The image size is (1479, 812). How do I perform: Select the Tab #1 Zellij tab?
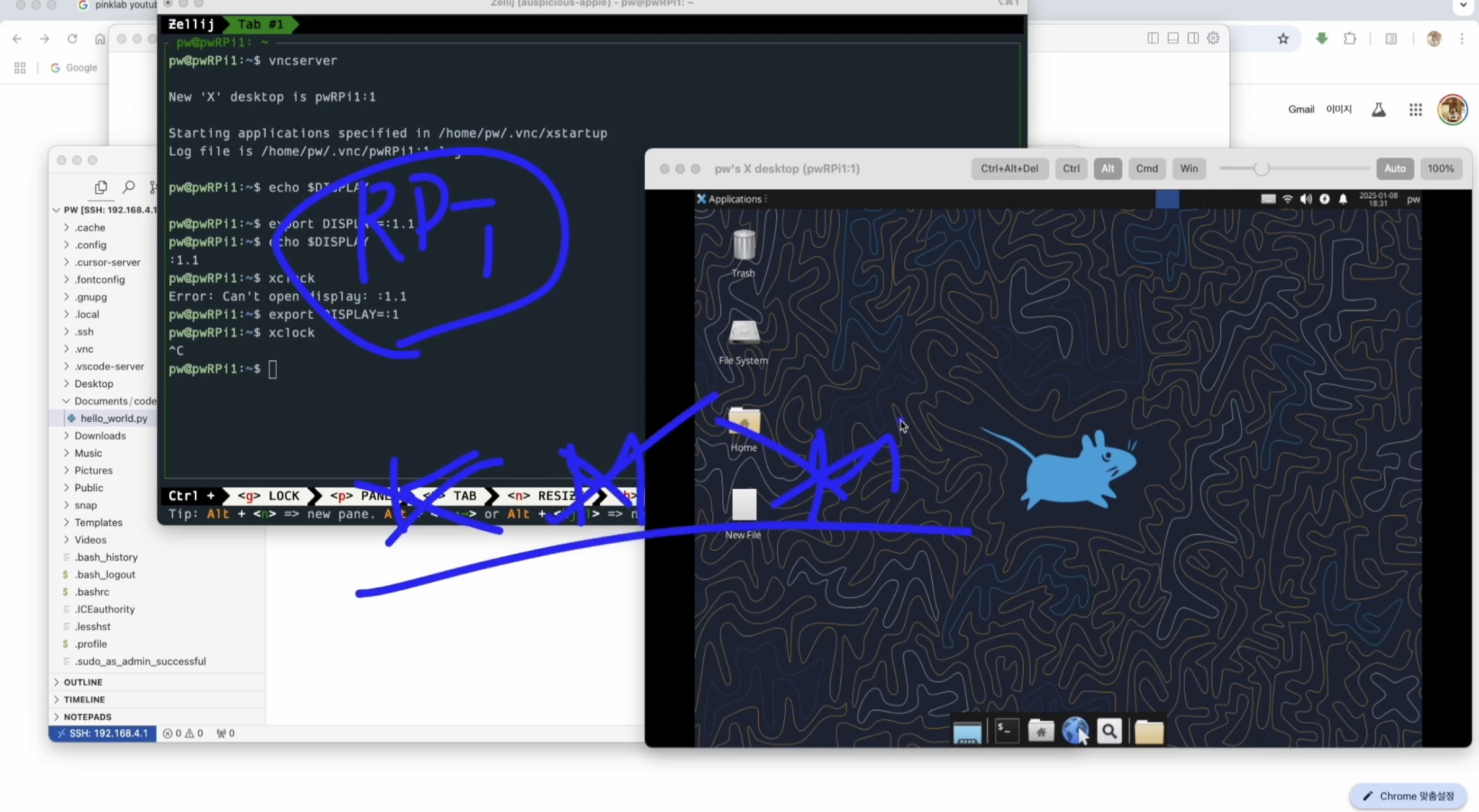[x=260, y=24]
